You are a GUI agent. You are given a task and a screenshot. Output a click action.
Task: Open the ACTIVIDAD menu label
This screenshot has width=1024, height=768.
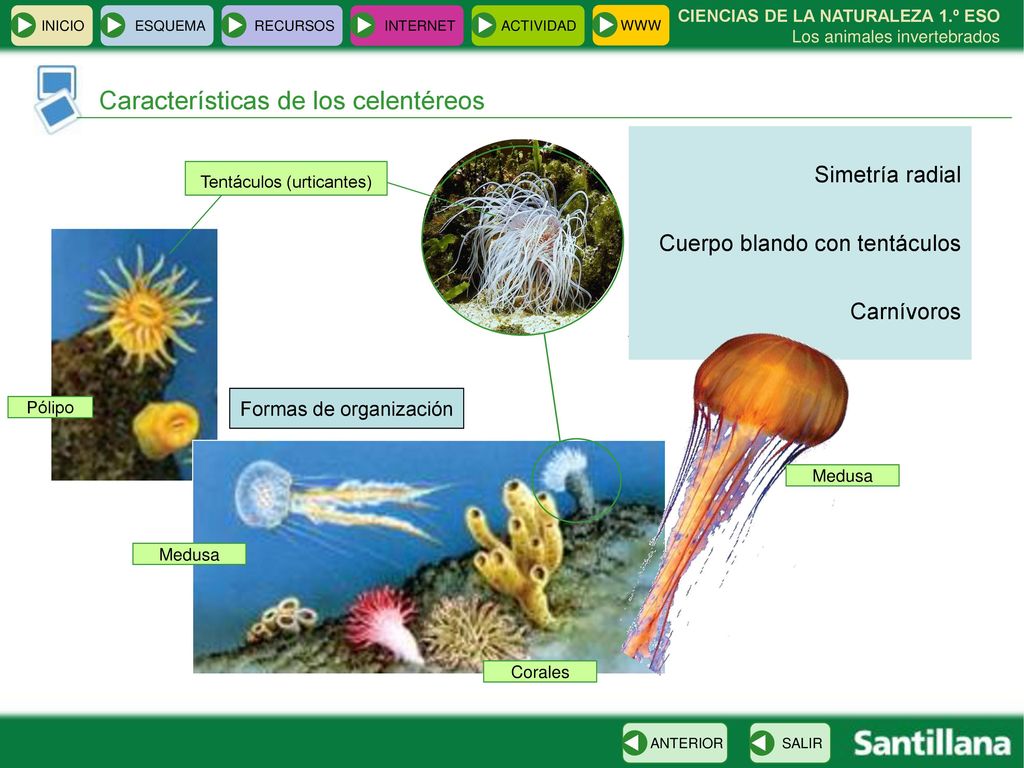539,25
